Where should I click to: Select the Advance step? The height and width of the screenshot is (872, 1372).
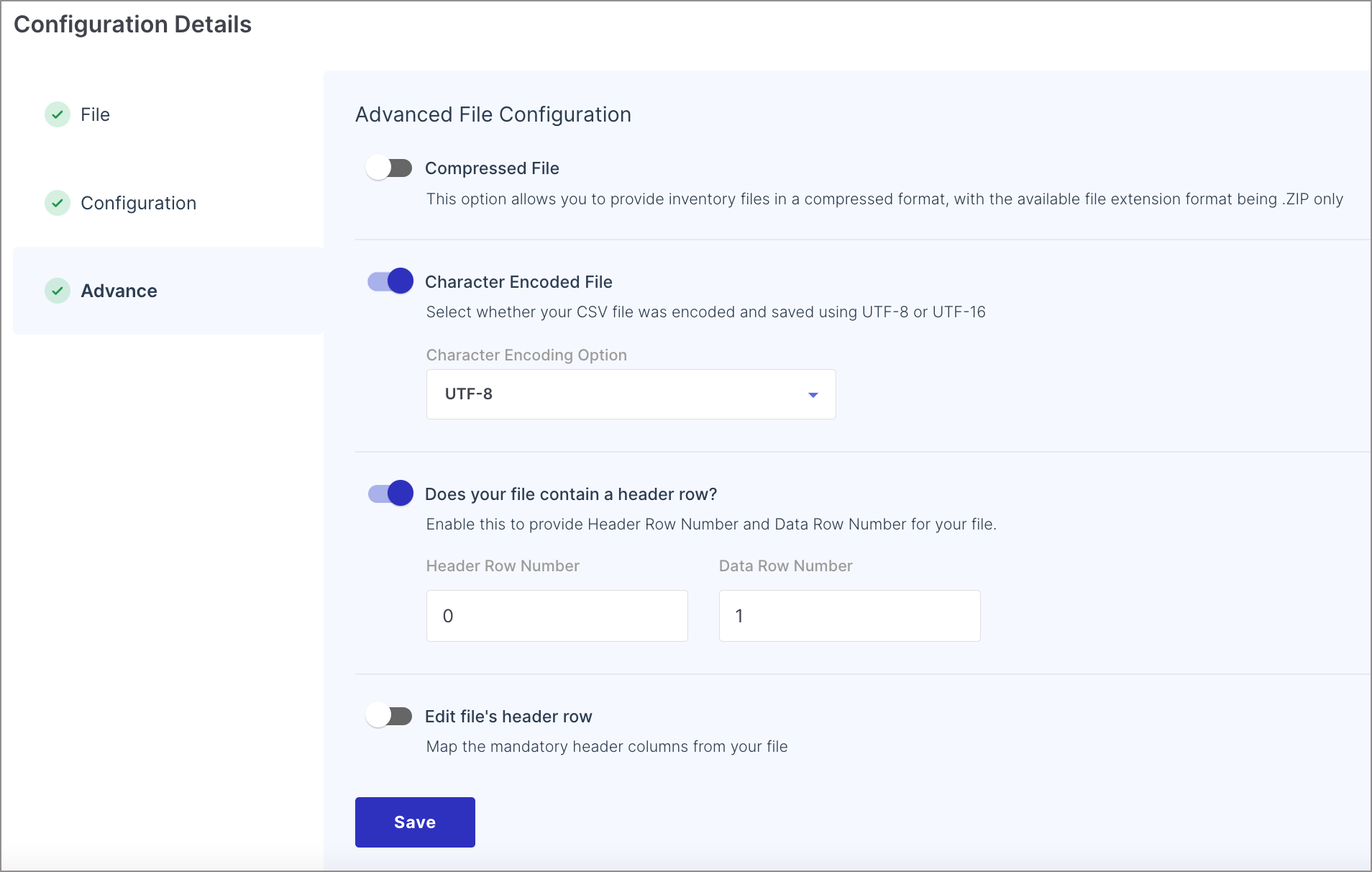pos(168,291)
